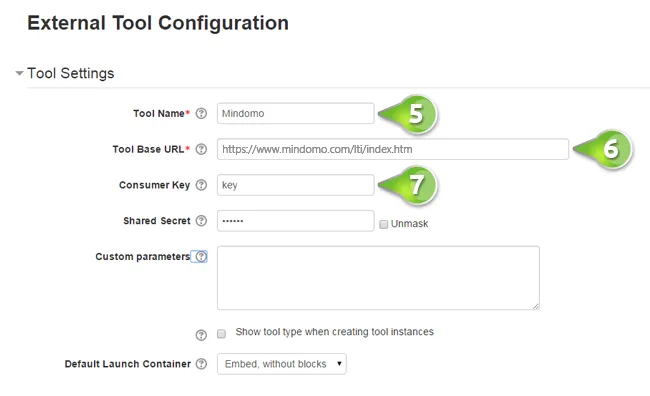Viewport: 650px width, 396px height.
Task: Check Show tool type when creating instances
Action: pyautogui.click(x=221, y=334)
